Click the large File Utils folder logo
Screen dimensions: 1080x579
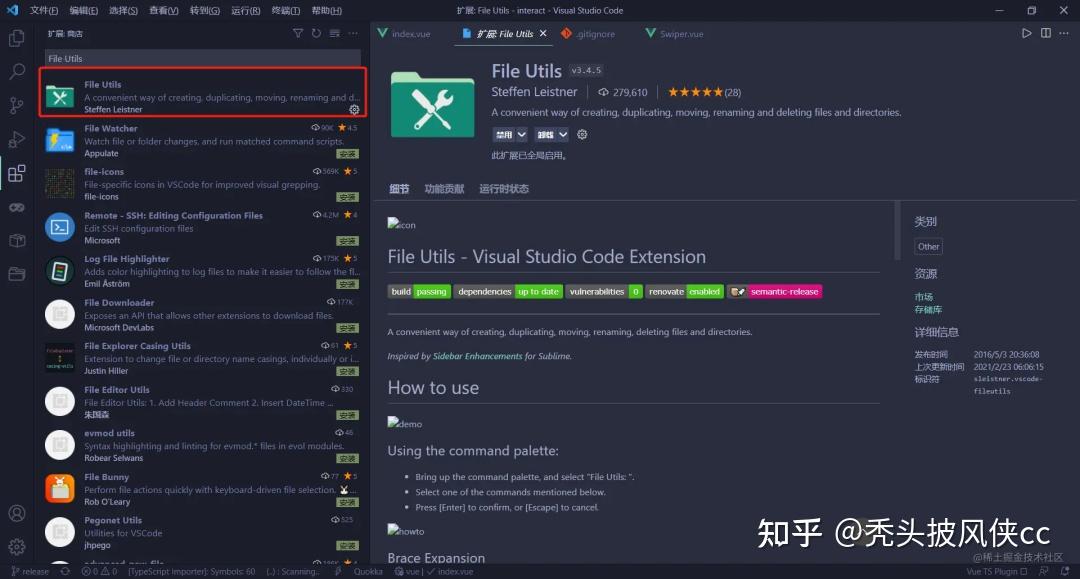(x=433, y=105)
